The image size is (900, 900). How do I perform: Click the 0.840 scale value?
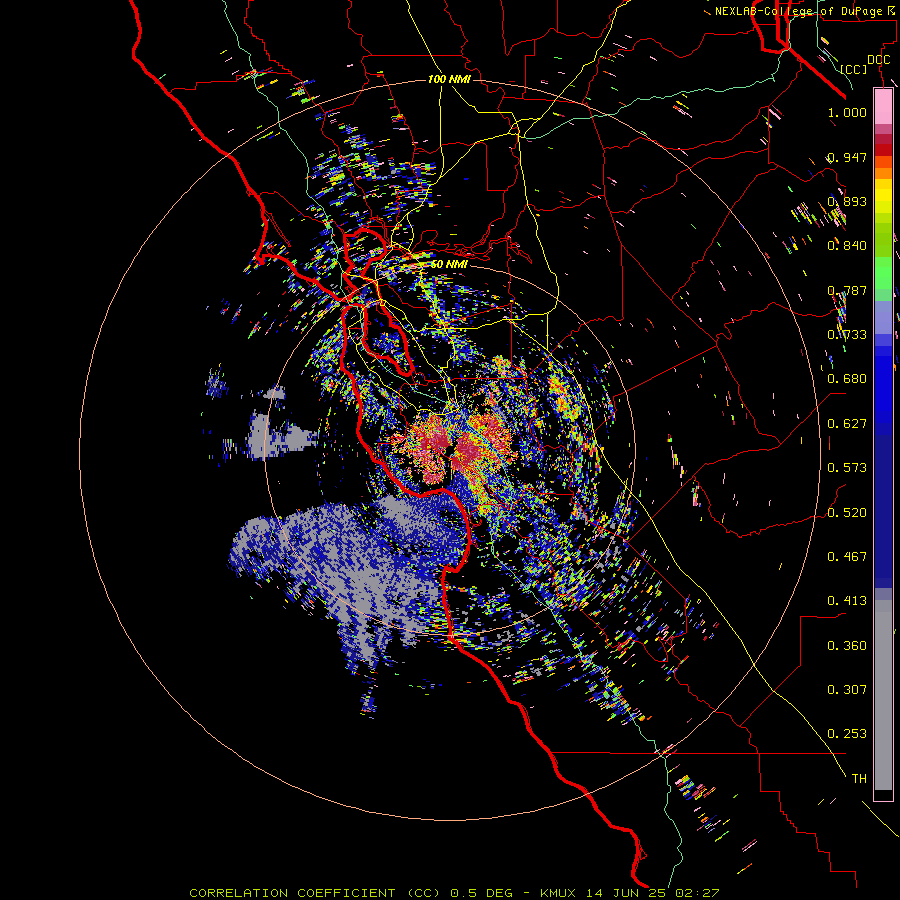(x=847, y=246)
